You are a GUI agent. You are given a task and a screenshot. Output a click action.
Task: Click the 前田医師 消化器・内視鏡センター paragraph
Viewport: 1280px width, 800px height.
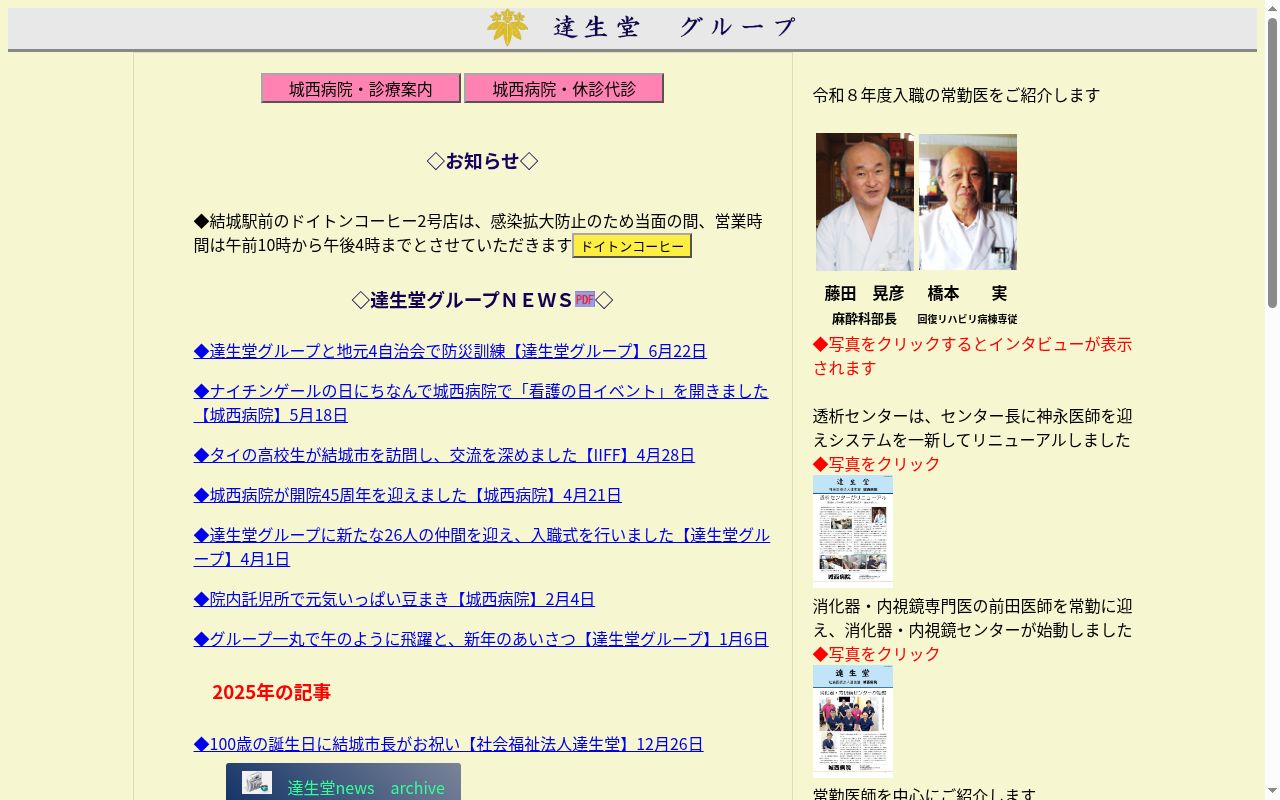pos(972,618)
